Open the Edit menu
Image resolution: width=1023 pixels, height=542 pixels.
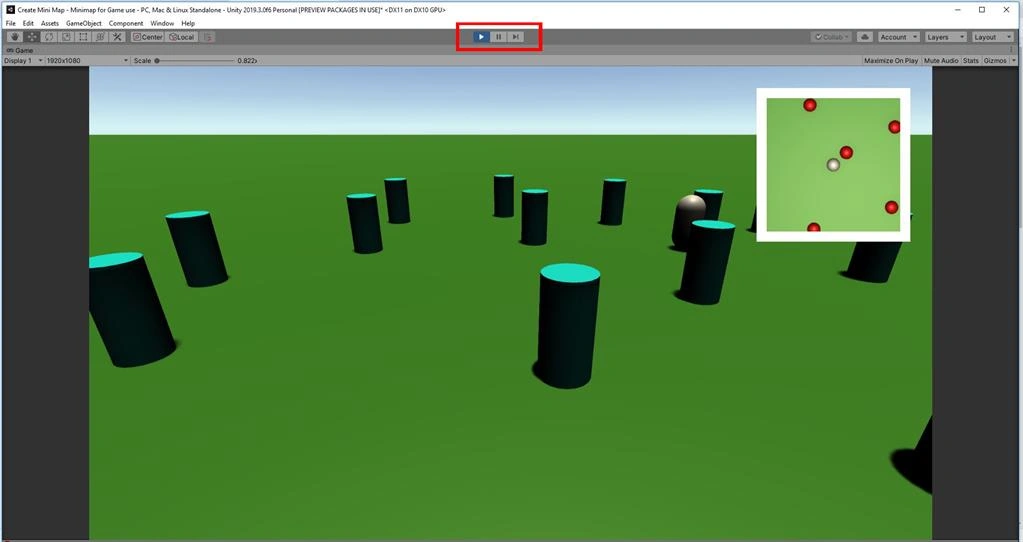coord(28,23)
